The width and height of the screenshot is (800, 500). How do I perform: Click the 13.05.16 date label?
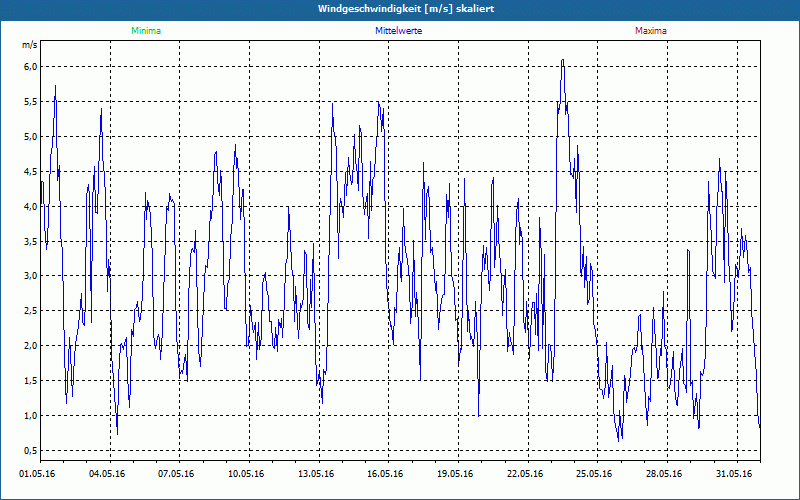[x=316, y=474]
